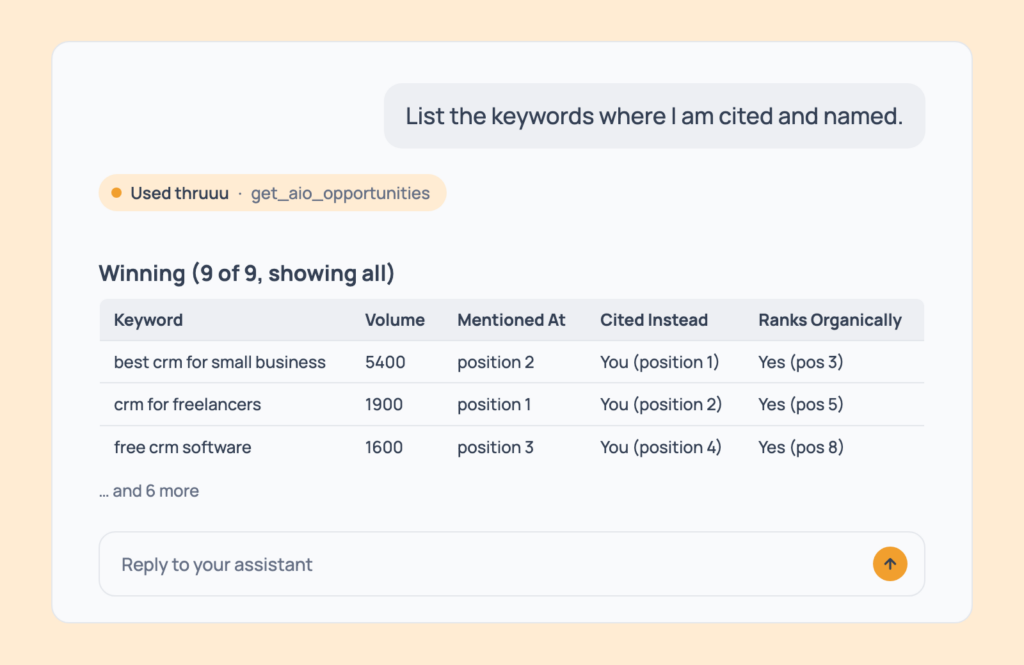Click the Yes (pos 5) cell
This screenshot has height=665, width=1024.
tap(801, 404)
